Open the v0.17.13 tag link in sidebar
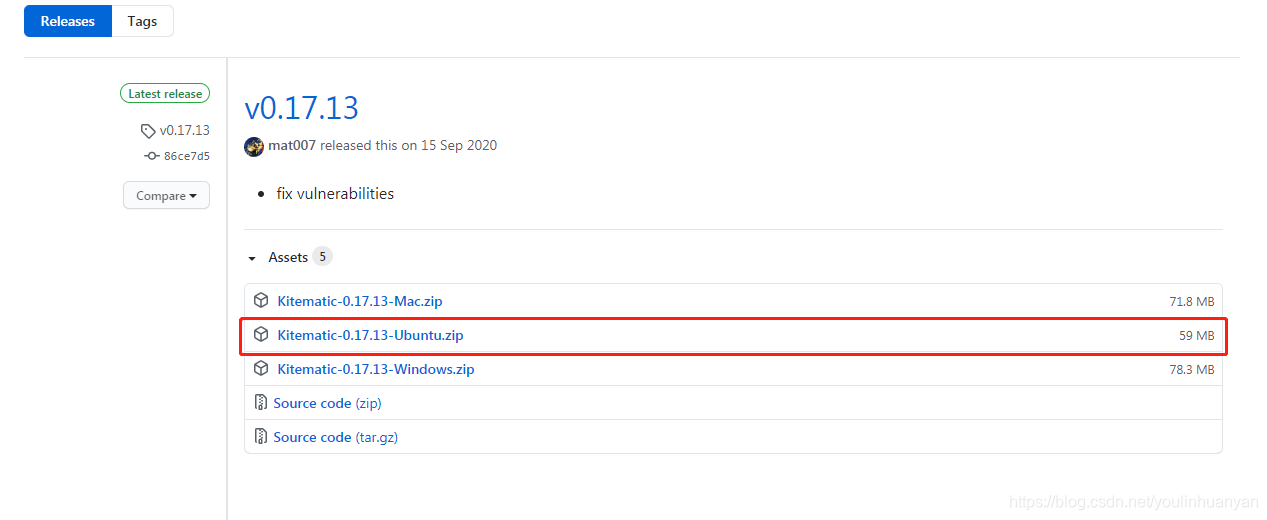Screen dimensions: 1267x520 click(185, 130)
